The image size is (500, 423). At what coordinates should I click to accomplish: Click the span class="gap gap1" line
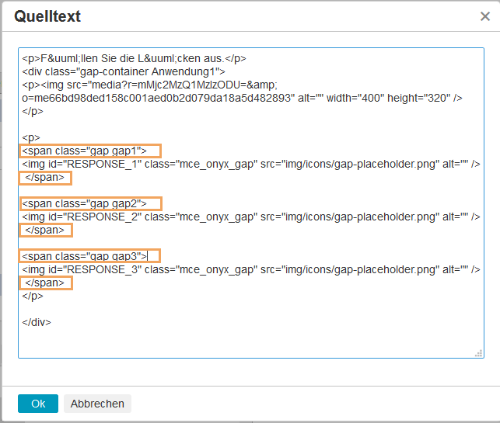click(x=84, y=151)
